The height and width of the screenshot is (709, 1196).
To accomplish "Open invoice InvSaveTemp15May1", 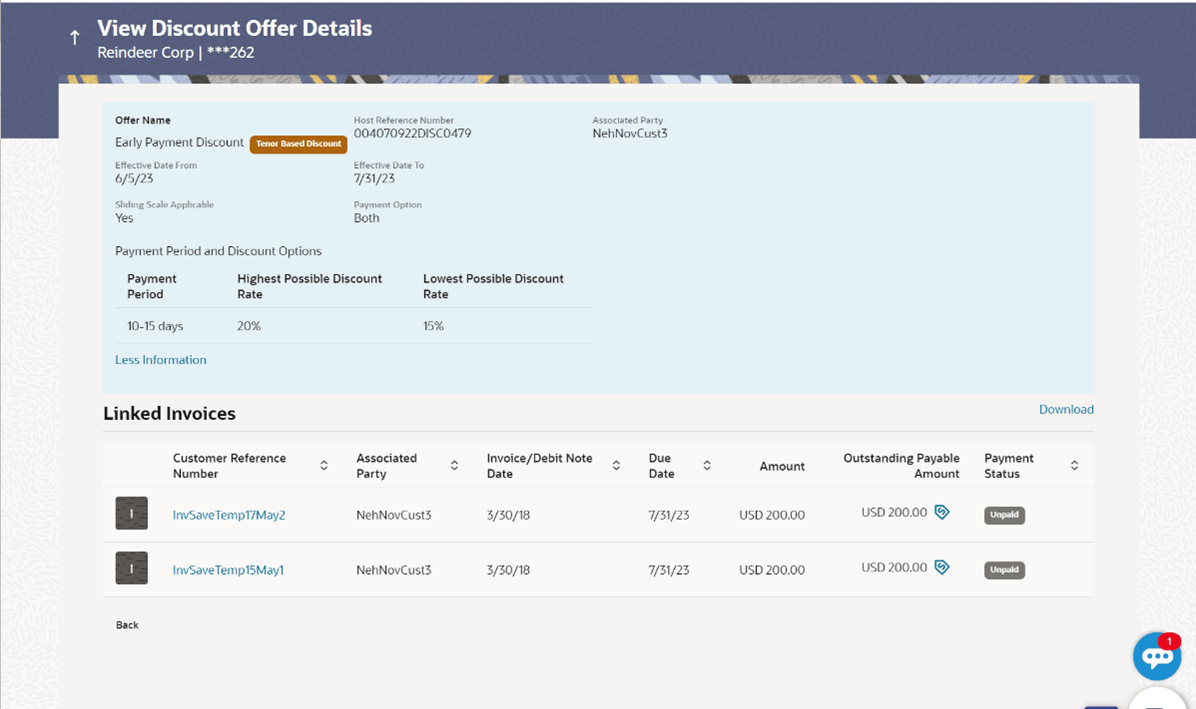I will [228, 570].
